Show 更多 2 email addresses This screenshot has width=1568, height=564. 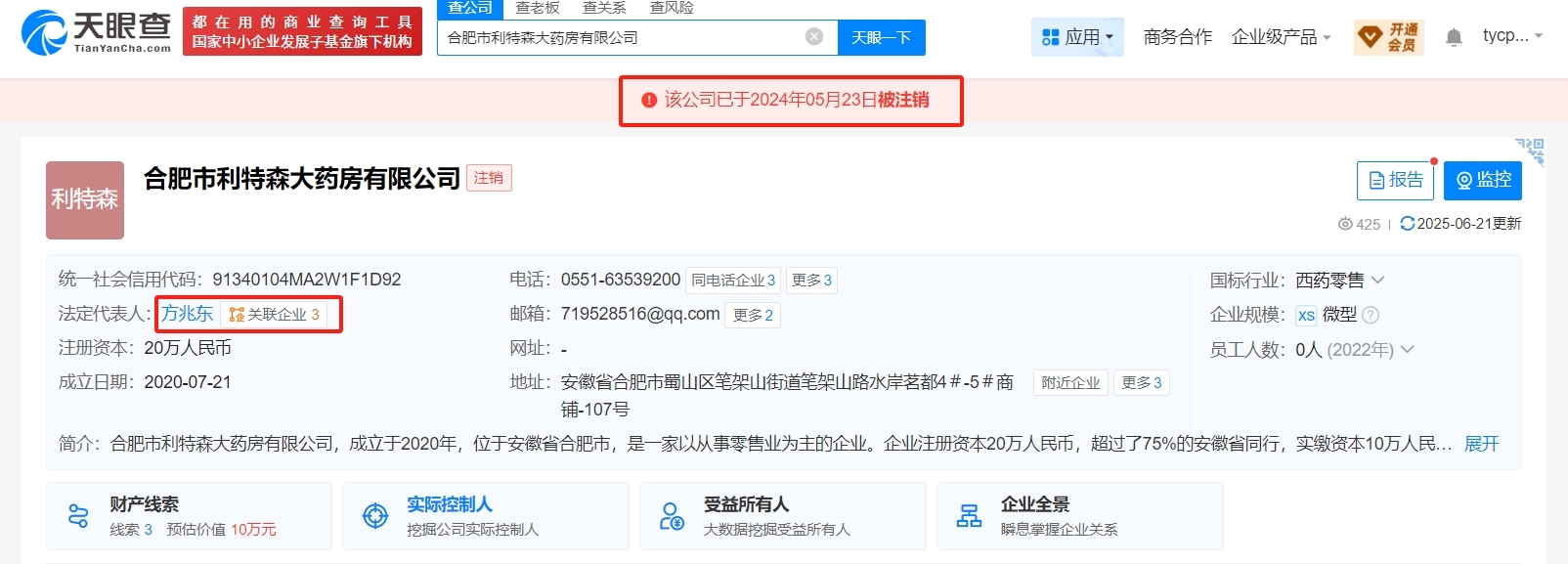coord(753,315)
